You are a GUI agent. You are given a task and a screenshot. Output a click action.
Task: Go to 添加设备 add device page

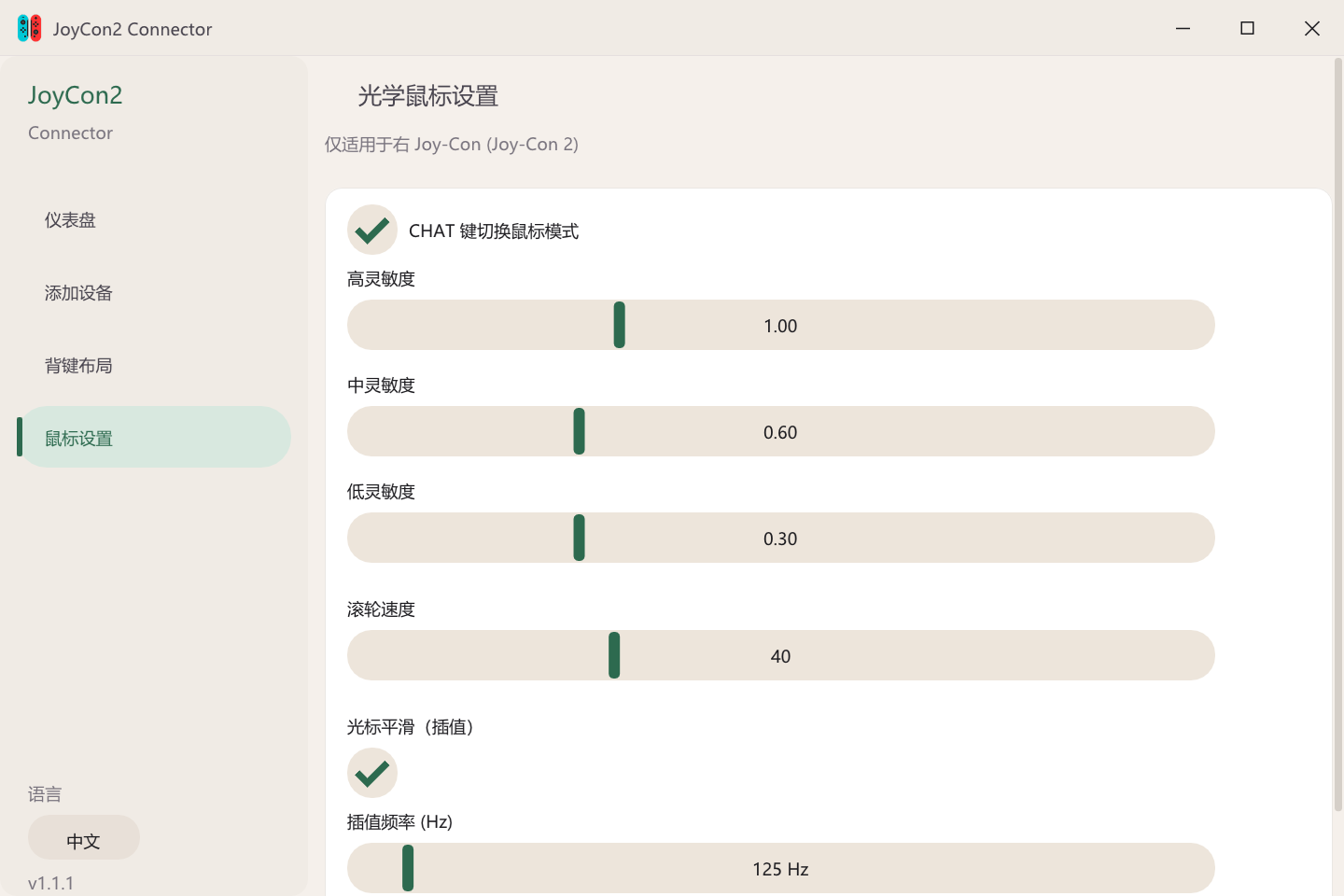155,293
